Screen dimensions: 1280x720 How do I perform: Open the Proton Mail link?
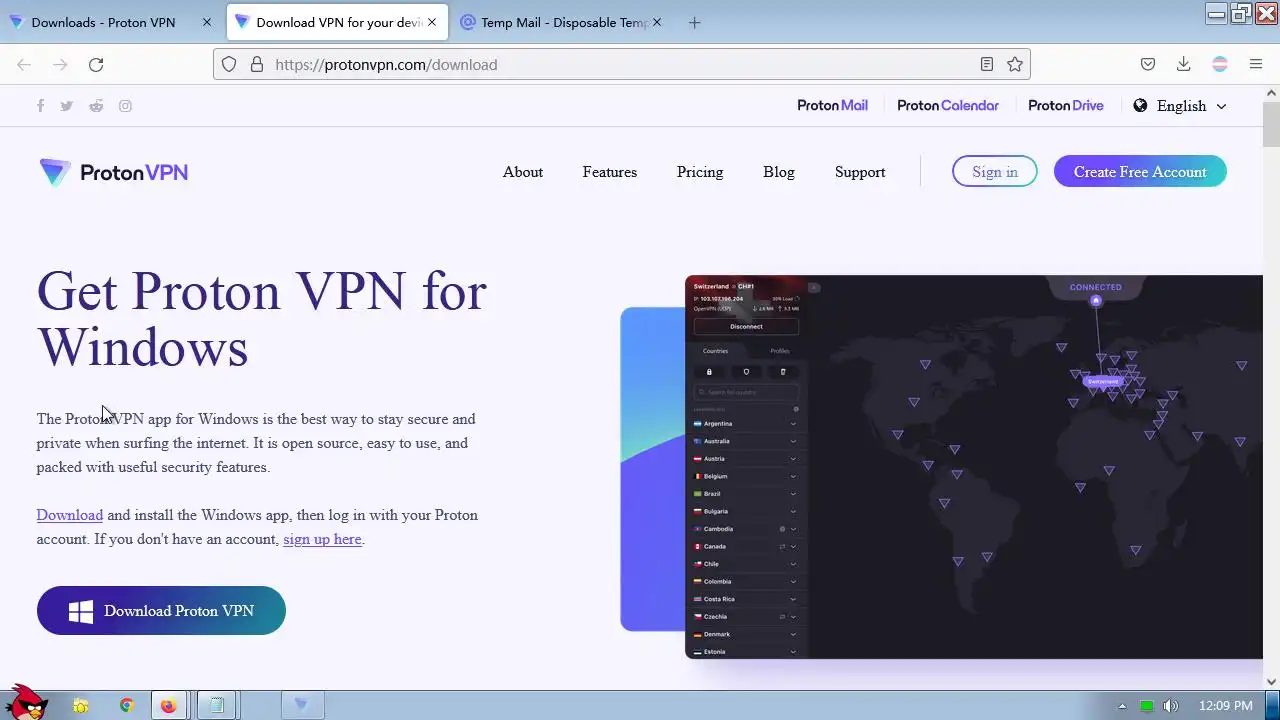tap(832, 106)
